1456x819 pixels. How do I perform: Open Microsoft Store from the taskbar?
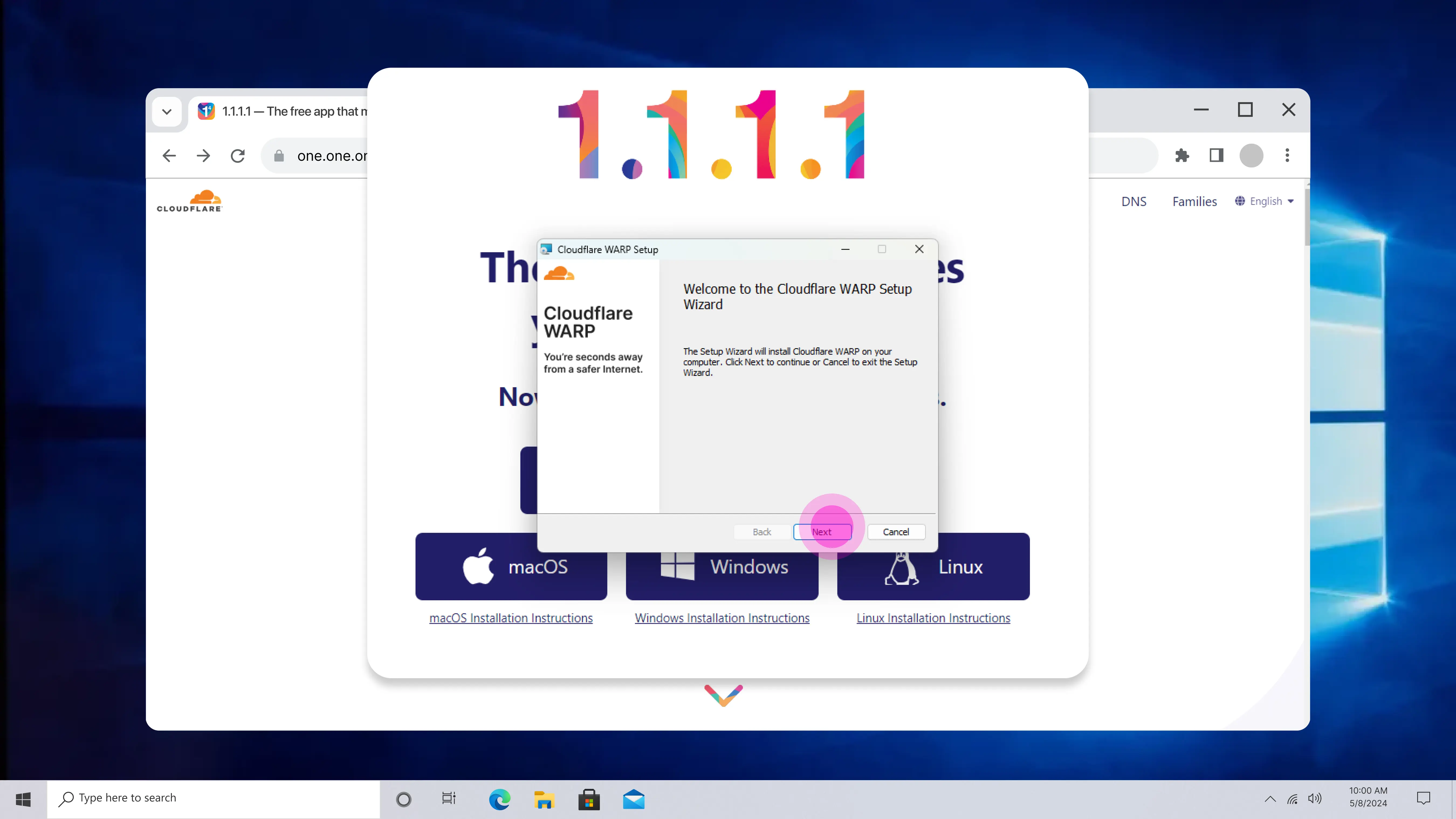tap(589, 799)
